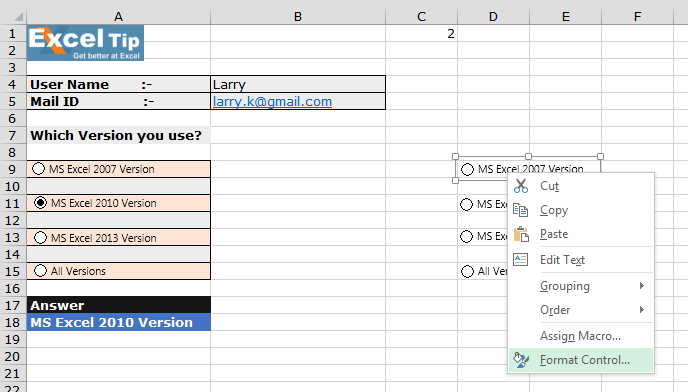Expand the Order submenu arrow

(x=641, y=309)
